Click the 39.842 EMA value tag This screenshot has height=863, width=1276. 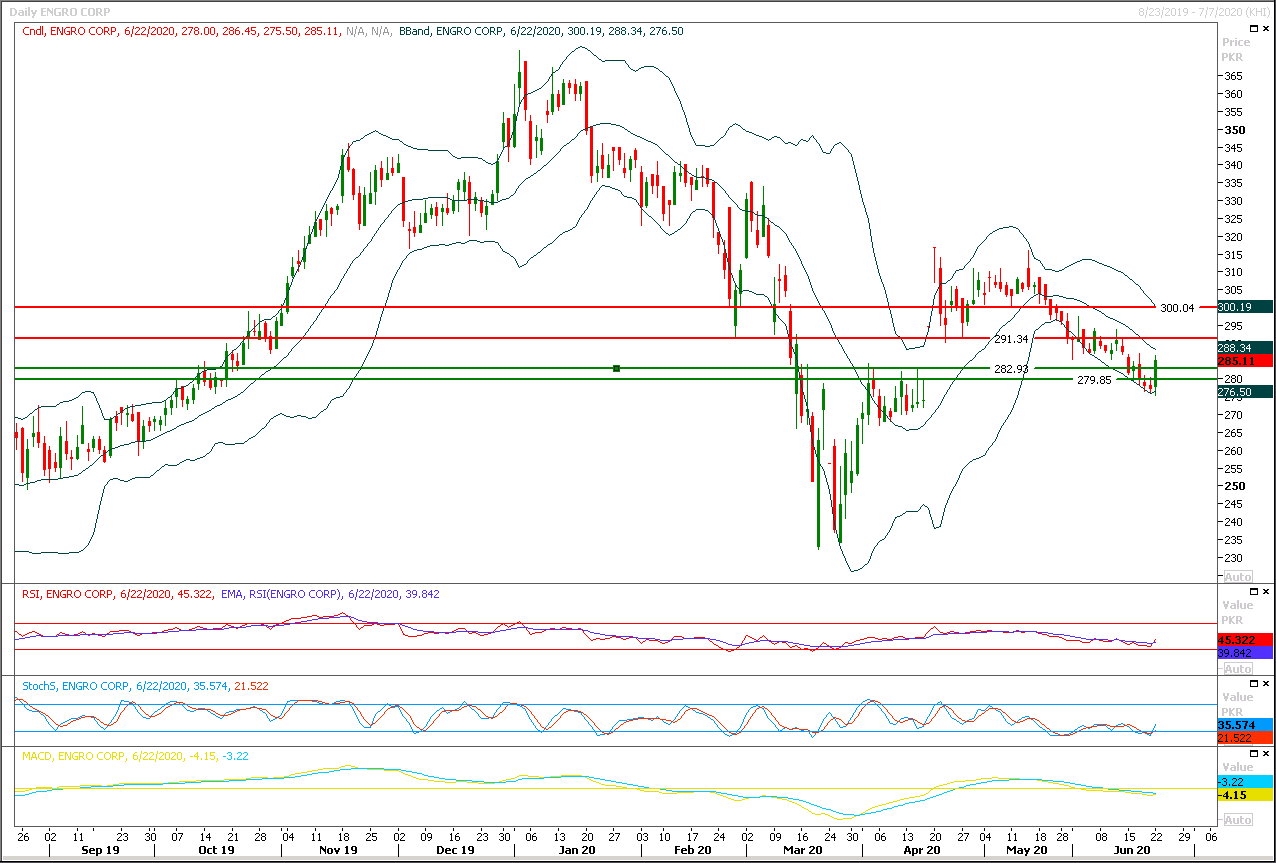1245,652
